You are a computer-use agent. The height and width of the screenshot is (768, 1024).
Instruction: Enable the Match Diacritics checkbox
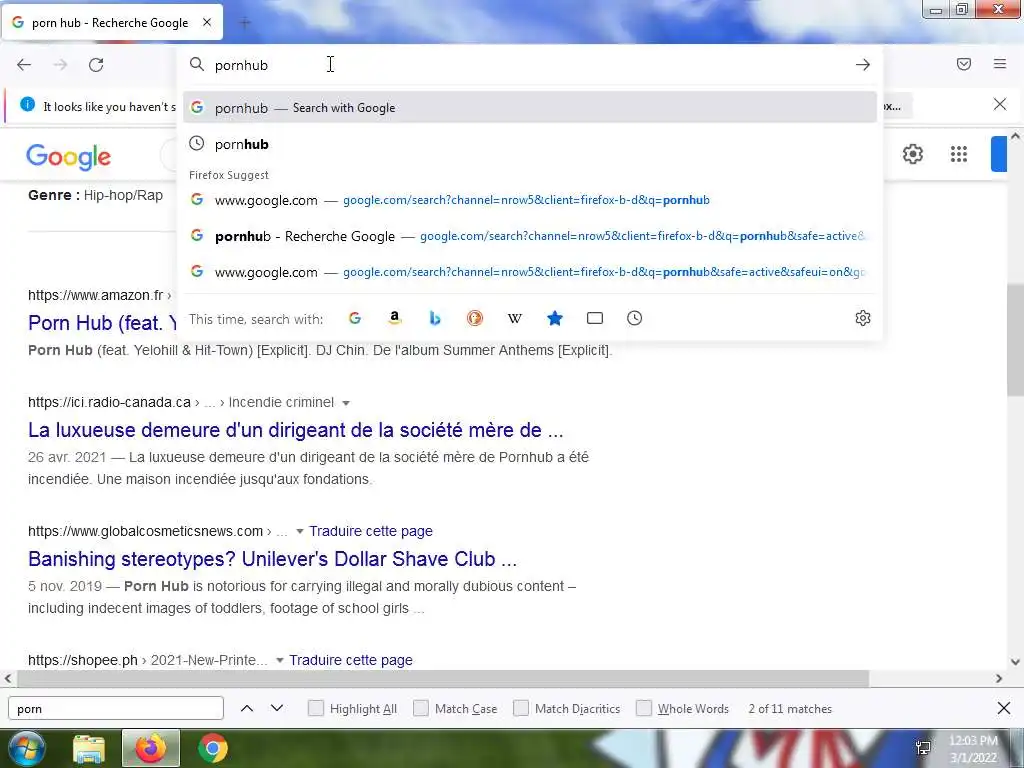point(521,708)
